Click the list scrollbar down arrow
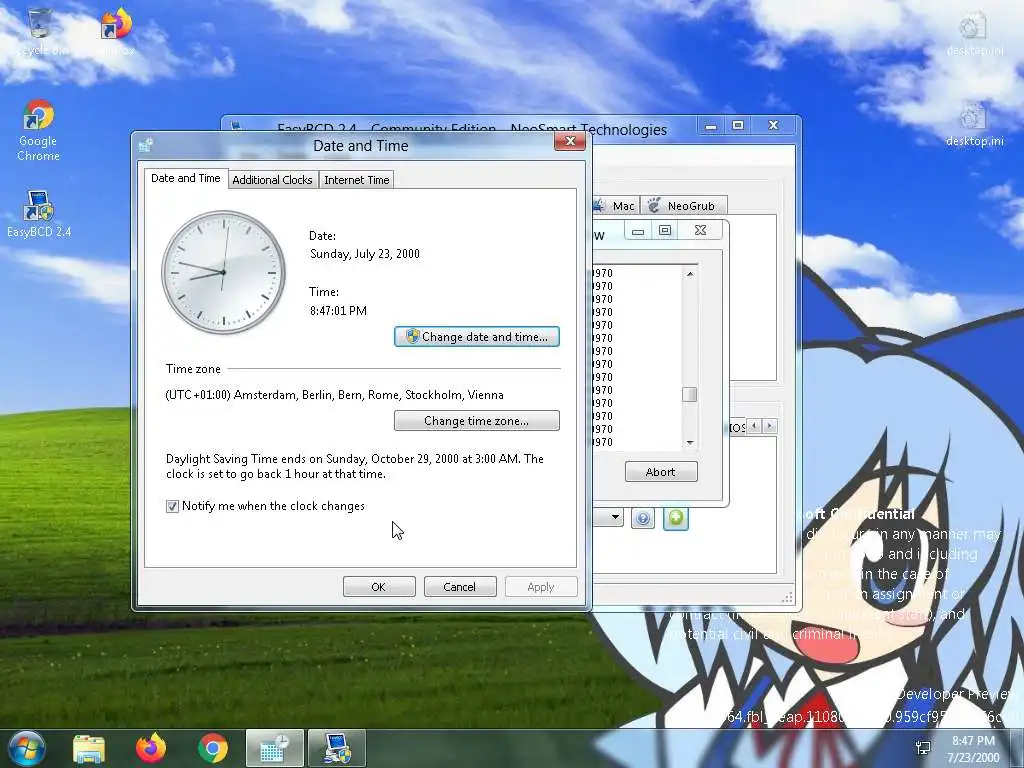The height and width of the screenshot is (768, 1024). coord(690,443)
